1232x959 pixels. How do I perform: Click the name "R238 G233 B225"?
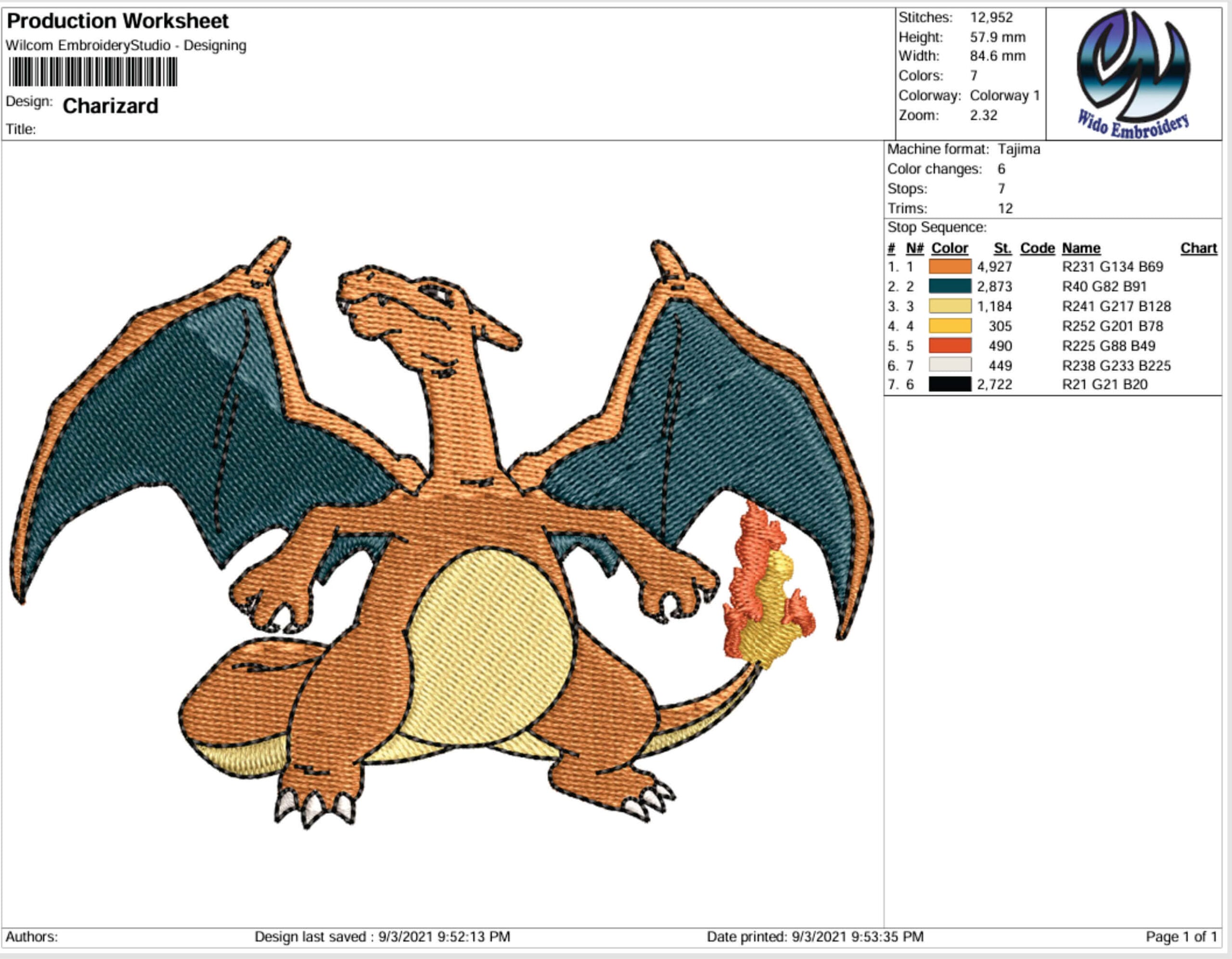tap(1116, 365)
